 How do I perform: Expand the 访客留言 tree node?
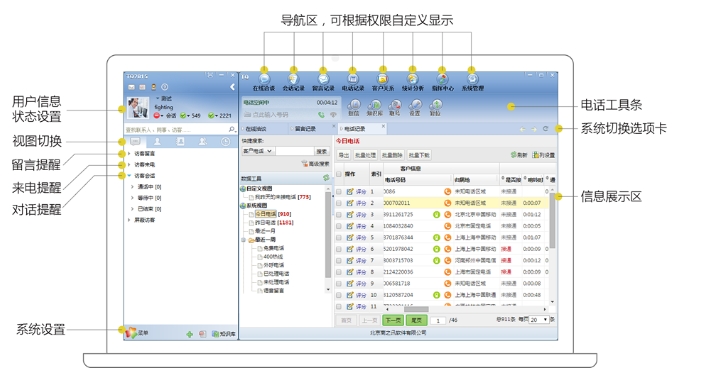(129, 154)
